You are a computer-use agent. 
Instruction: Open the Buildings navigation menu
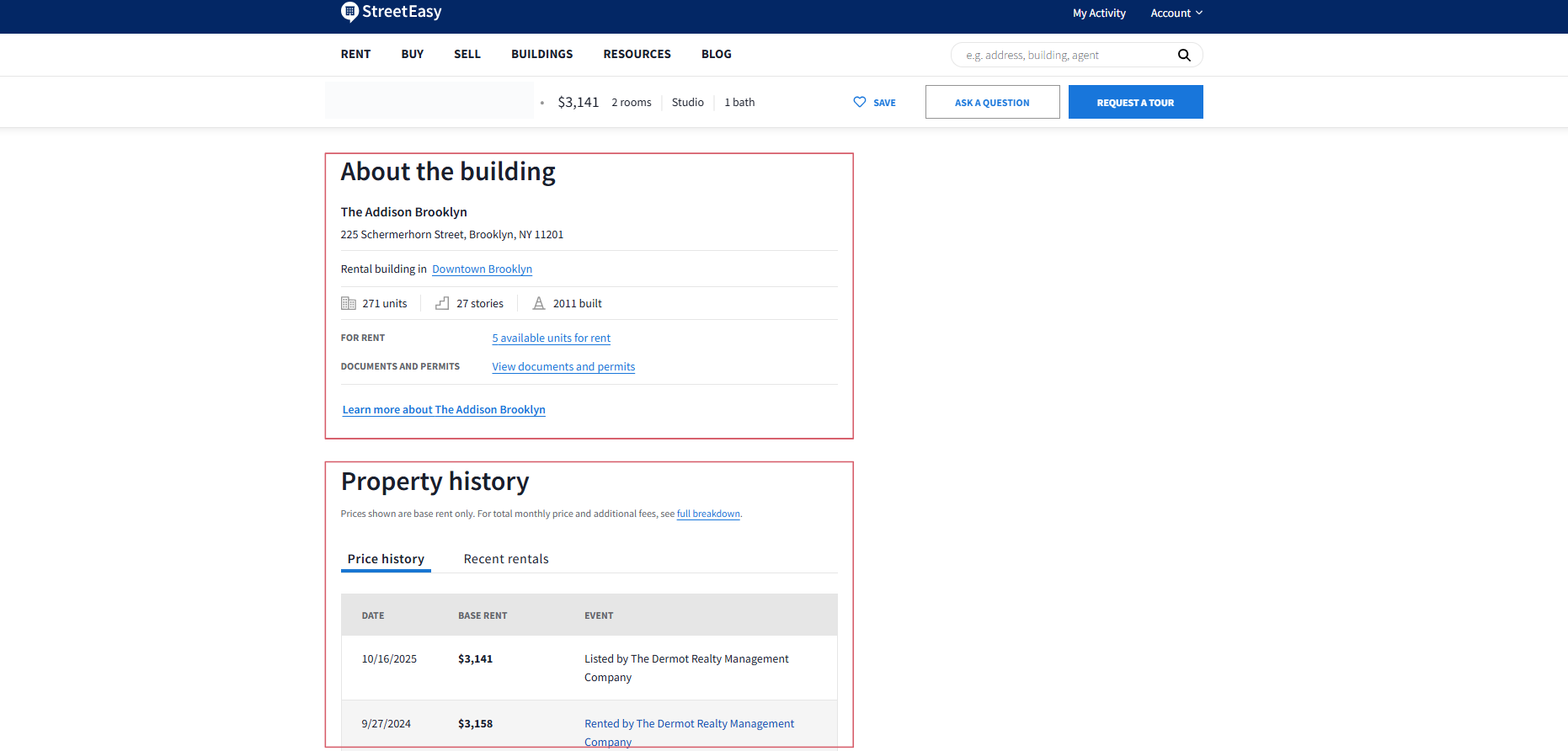click(x=541, y=55)
